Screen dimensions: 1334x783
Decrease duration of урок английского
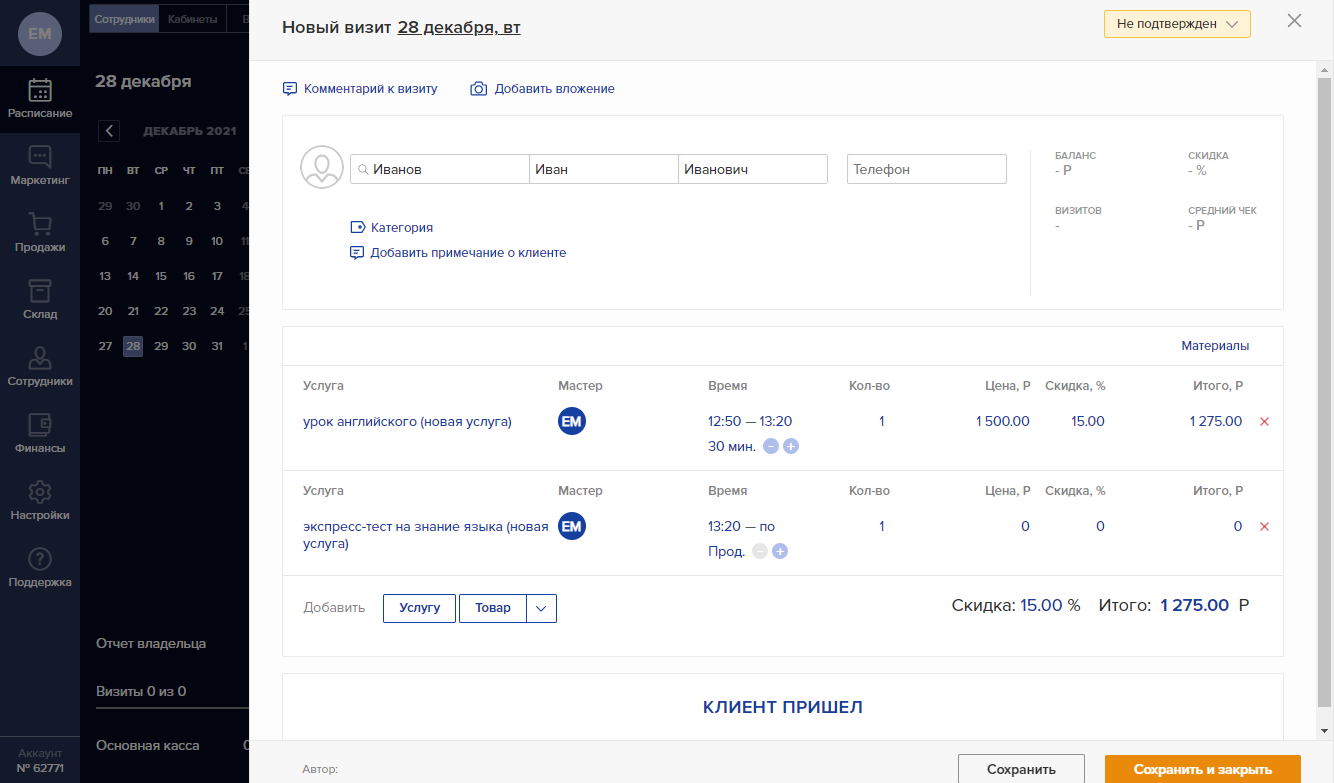[771, 447]
